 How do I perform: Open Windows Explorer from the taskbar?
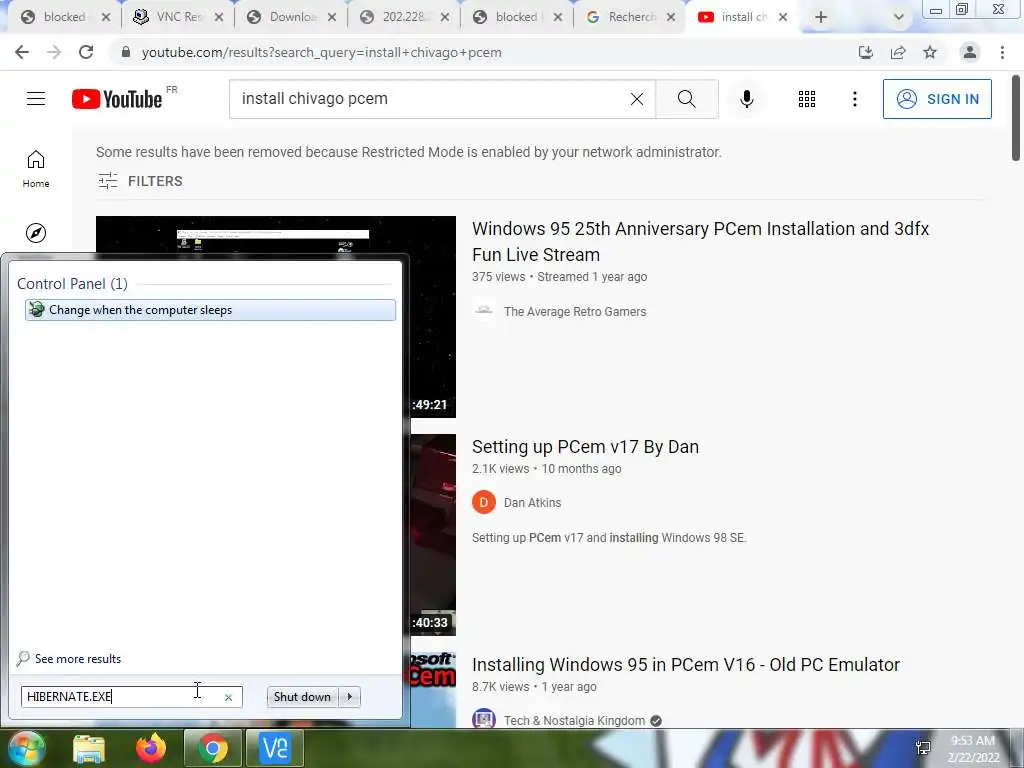tap(89, 748)
